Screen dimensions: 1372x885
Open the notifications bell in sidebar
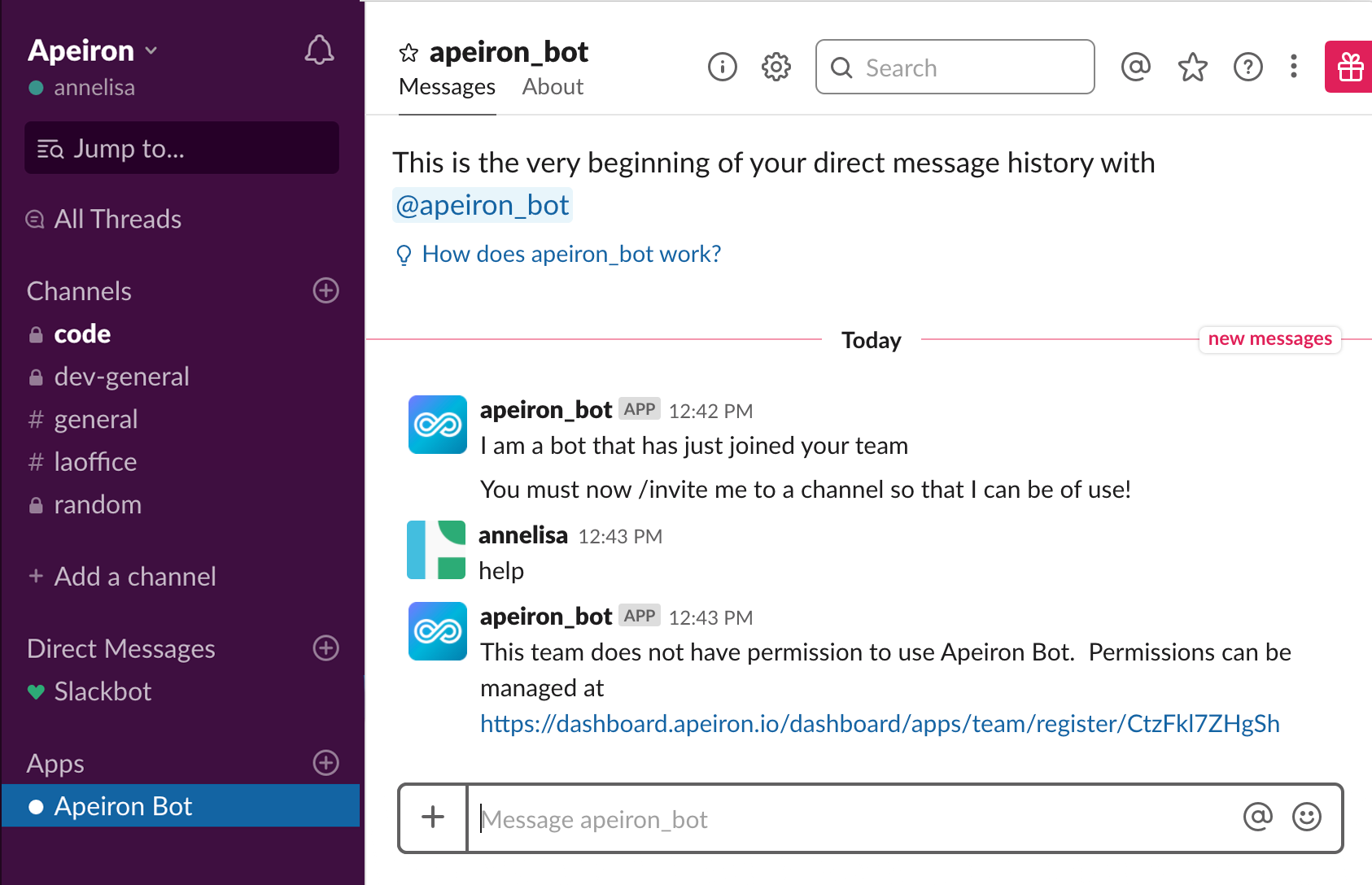click(319, 50)
